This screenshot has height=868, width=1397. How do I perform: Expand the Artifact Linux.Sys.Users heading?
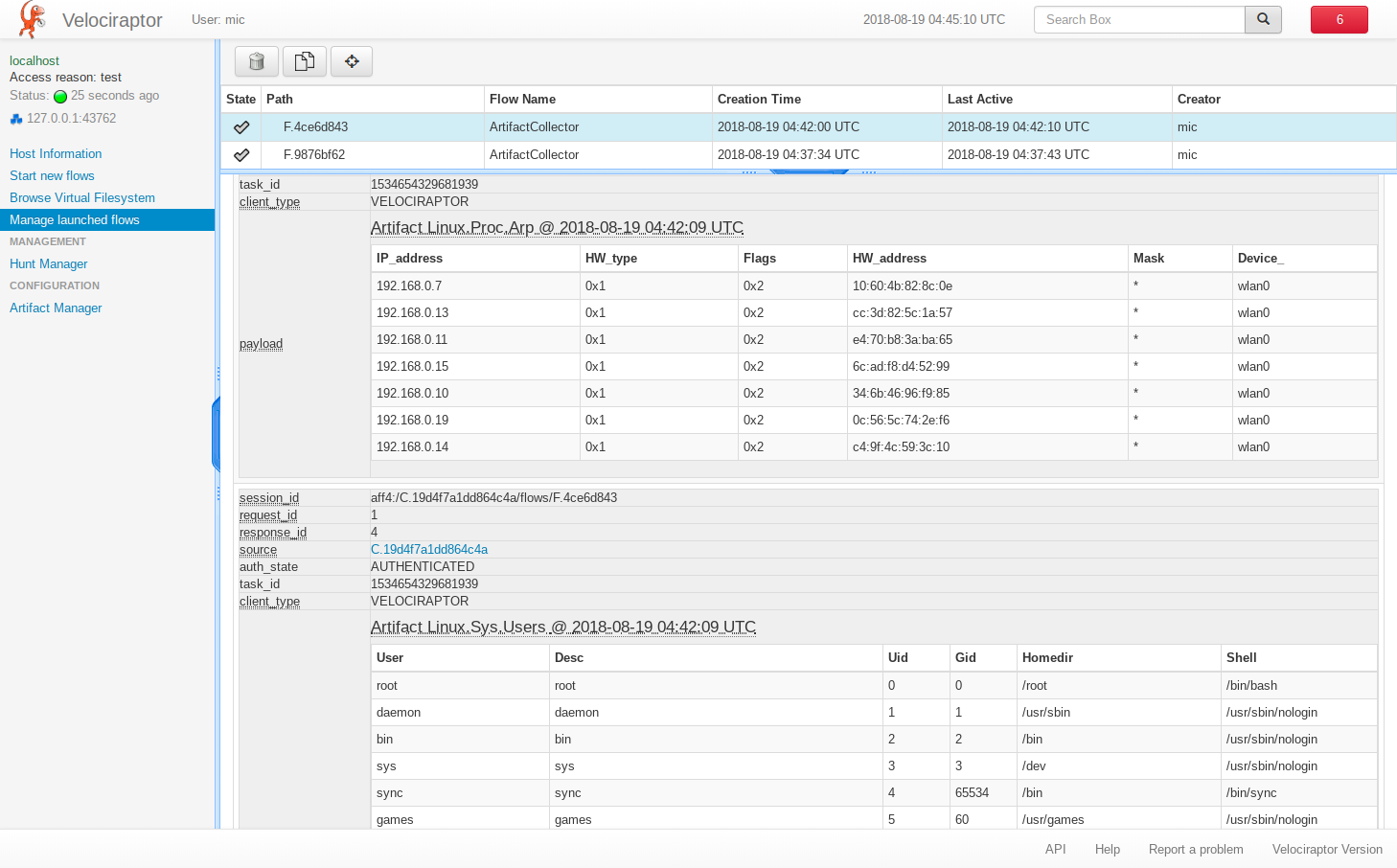pyautogui.click(x=562, y=628)
